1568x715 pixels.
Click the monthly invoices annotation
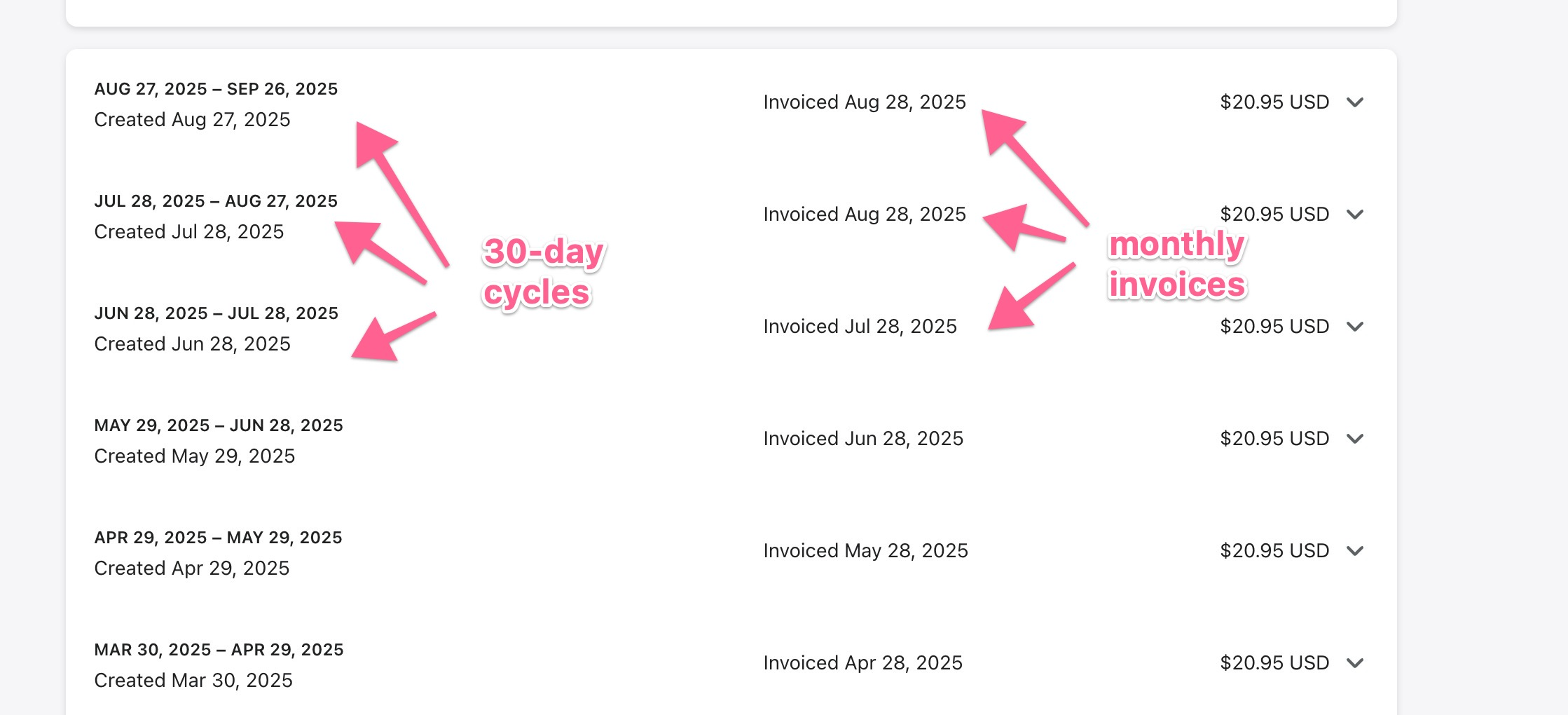1177,264
